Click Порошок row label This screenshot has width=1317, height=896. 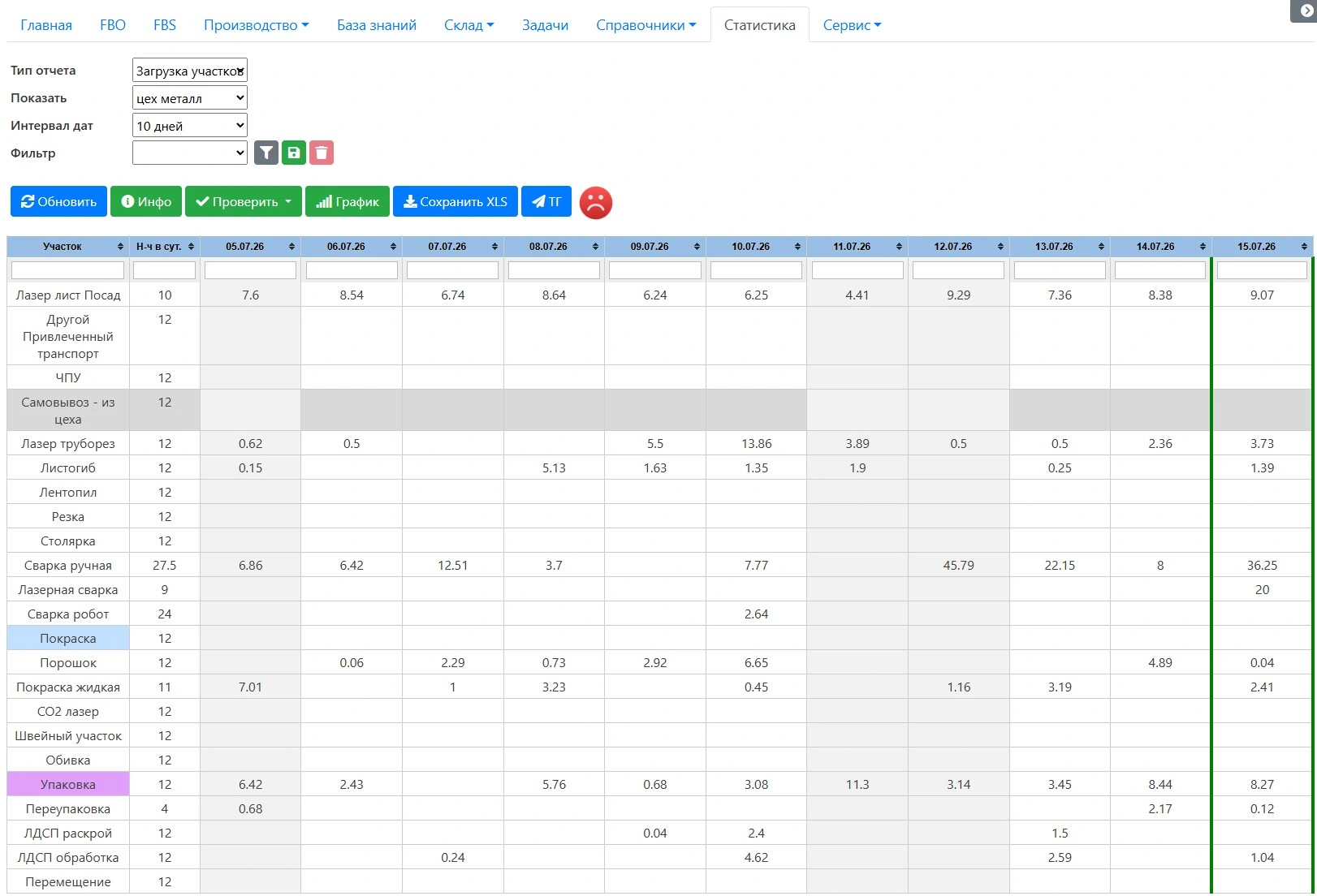click(68, 663)
